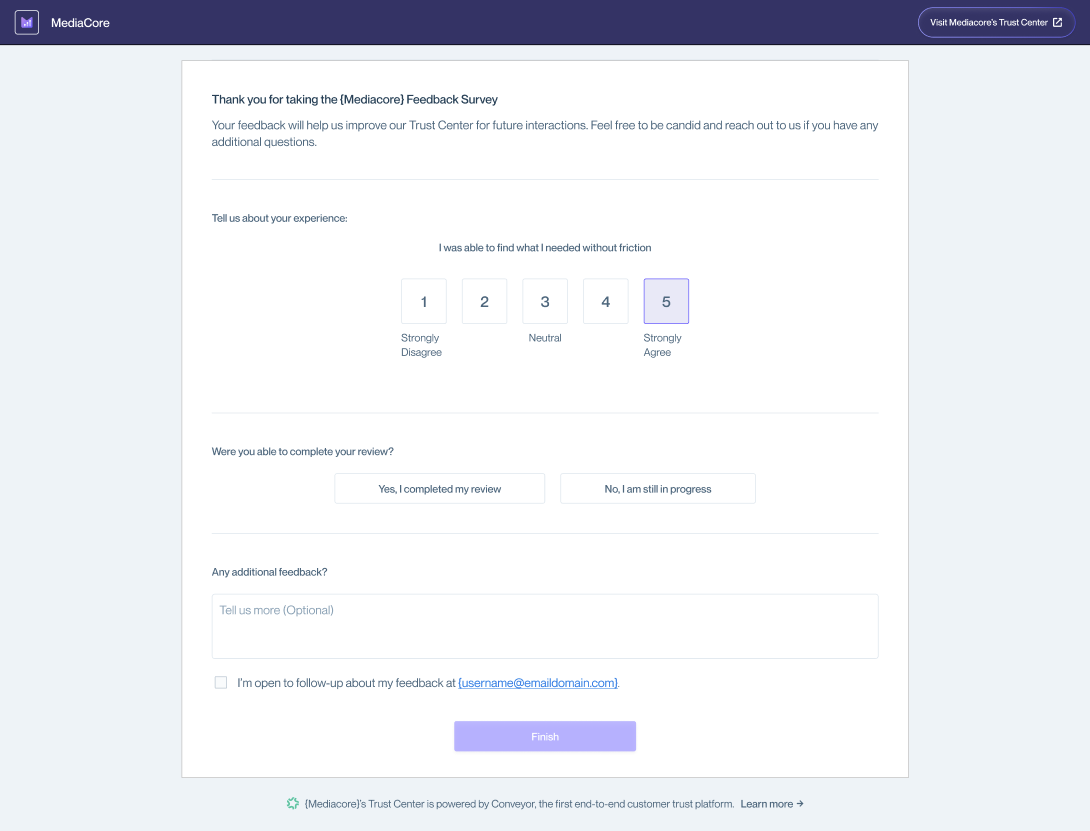Pick rating 4 on the agreement scale
Screen dimensions: 1090x831
pos(605,300)
